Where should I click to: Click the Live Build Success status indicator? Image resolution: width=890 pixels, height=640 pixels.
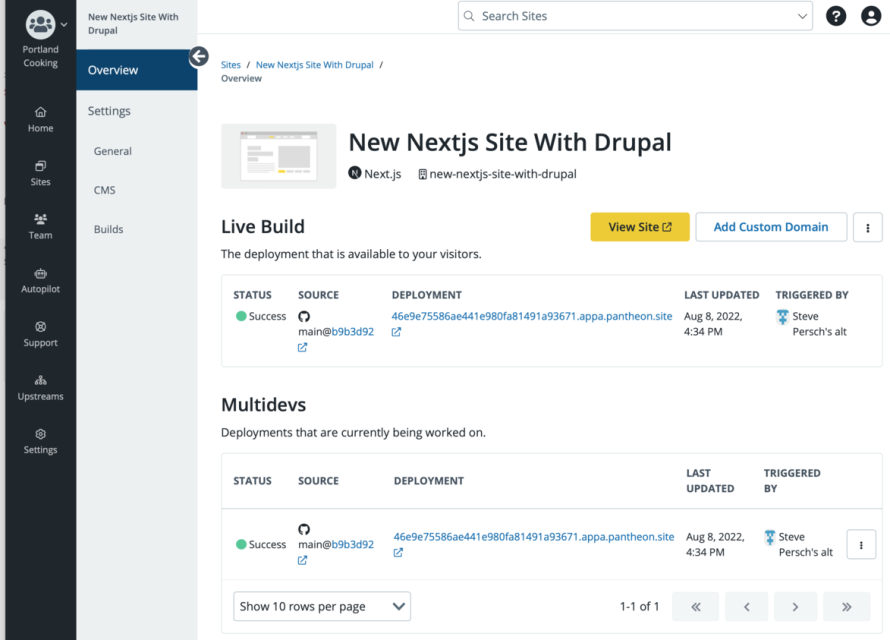pos(261,316)
